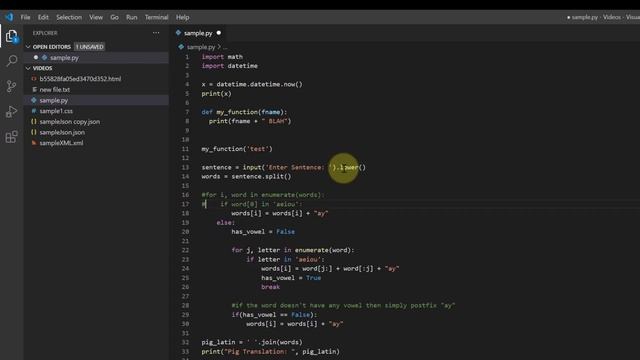Click line number 22 in gutter
The width and height of the screenshot is (640, 360).
coord(185,250)
